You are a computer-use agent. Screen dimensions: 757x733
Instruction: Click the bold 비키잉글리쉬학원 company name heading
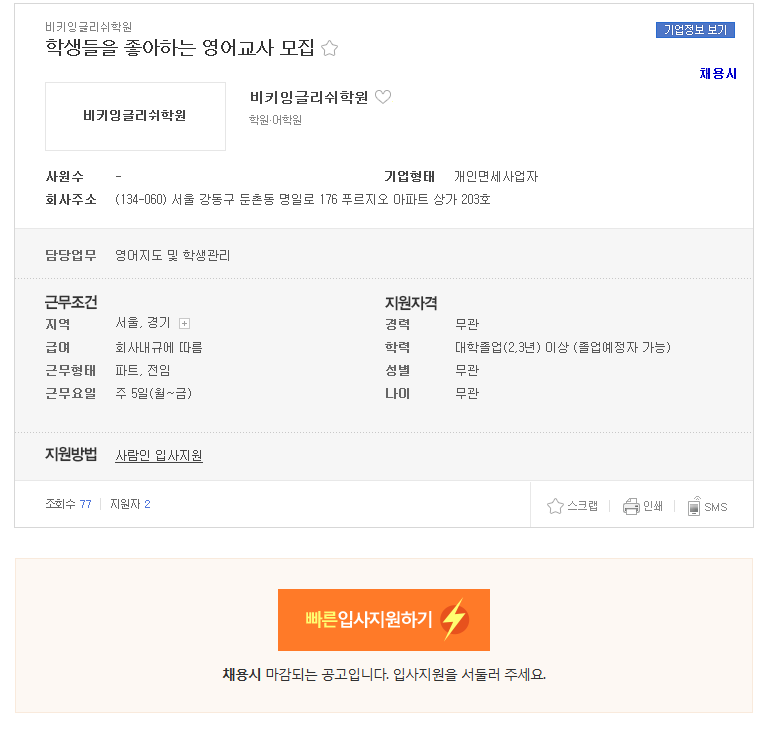[309, 98]
